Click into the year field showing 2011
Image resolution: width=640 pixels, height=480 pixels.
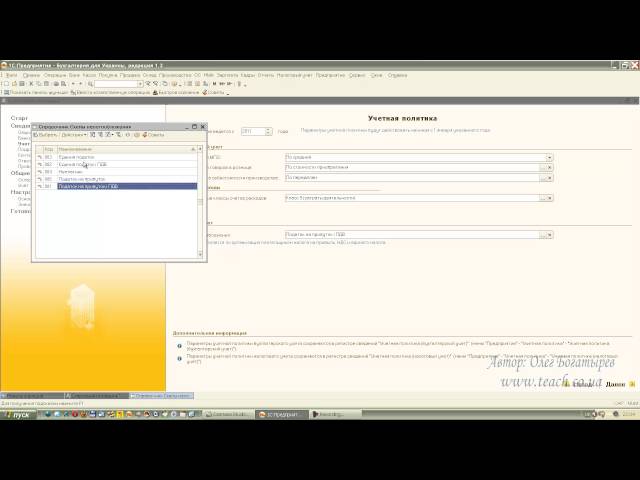[253, 131]
